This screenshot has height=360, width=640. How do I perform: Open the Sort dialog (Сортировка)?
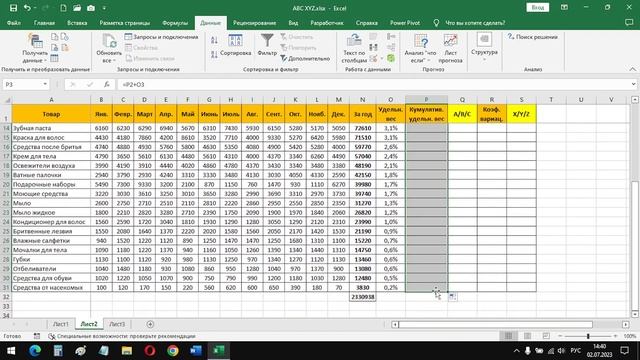tap(236, 46)
